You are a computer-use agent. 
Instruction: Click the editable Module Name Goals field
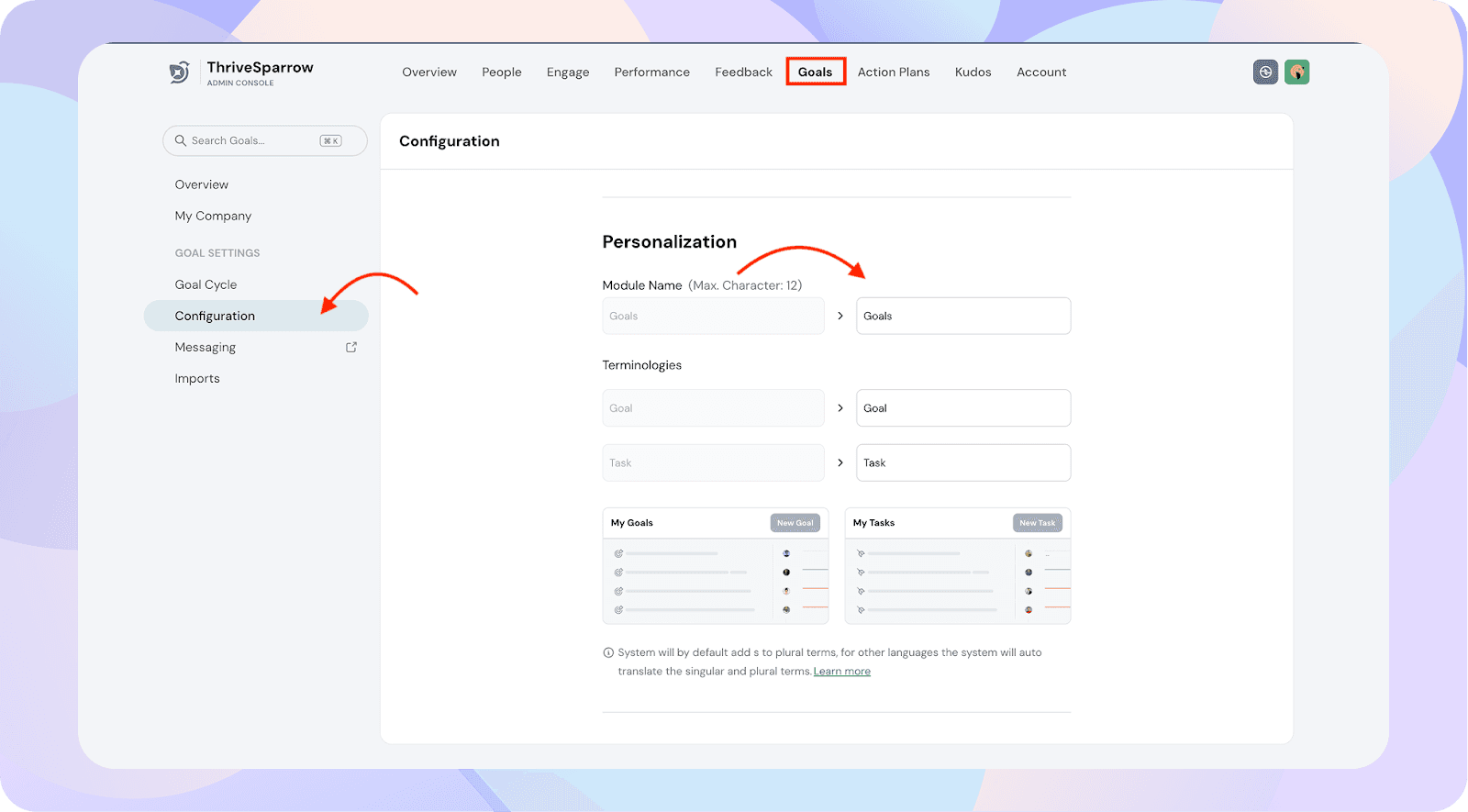[x=962, y=316]
